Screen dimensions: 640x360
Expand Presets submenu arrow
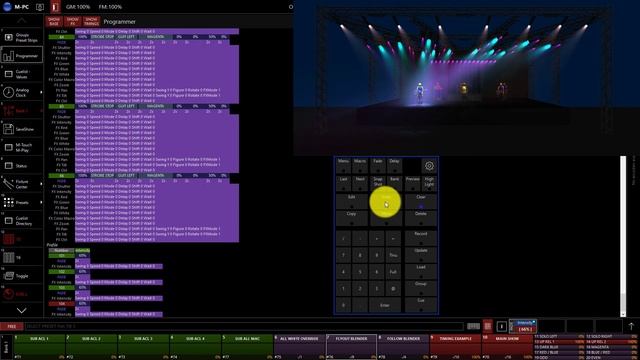pos(41,202)
